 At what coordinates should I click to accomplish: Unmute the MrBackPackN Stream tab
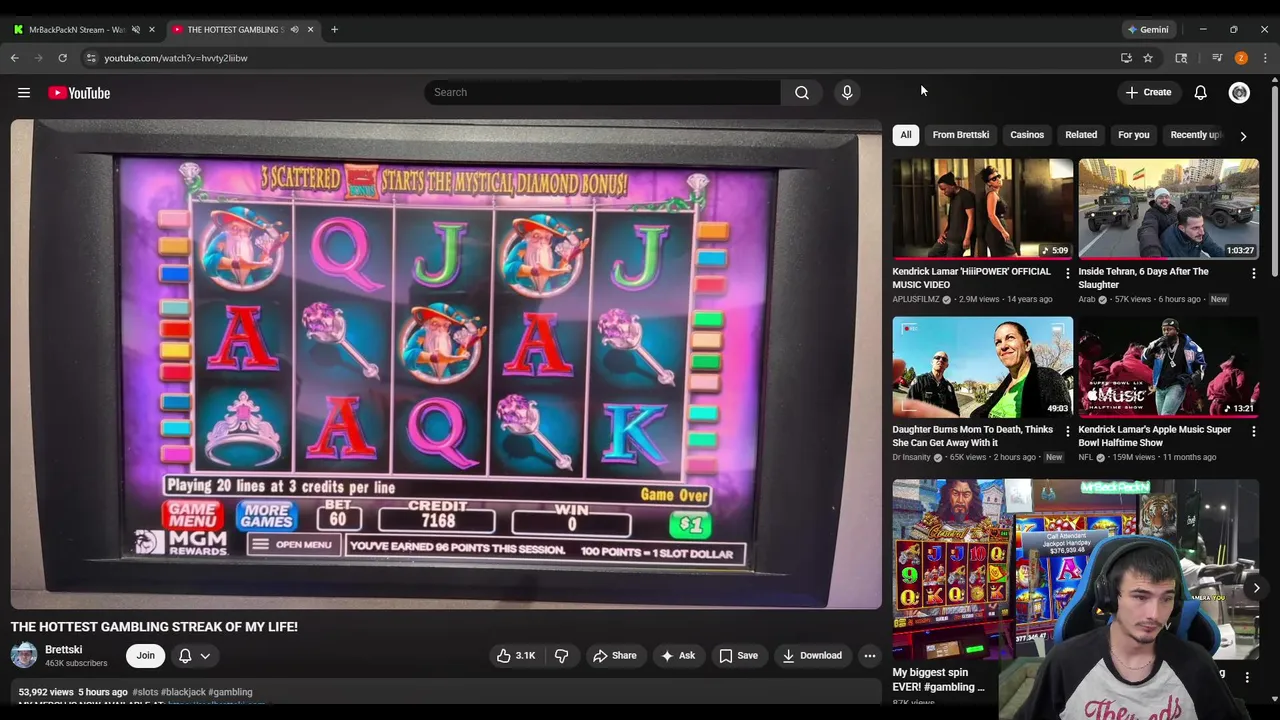(136, 30)
